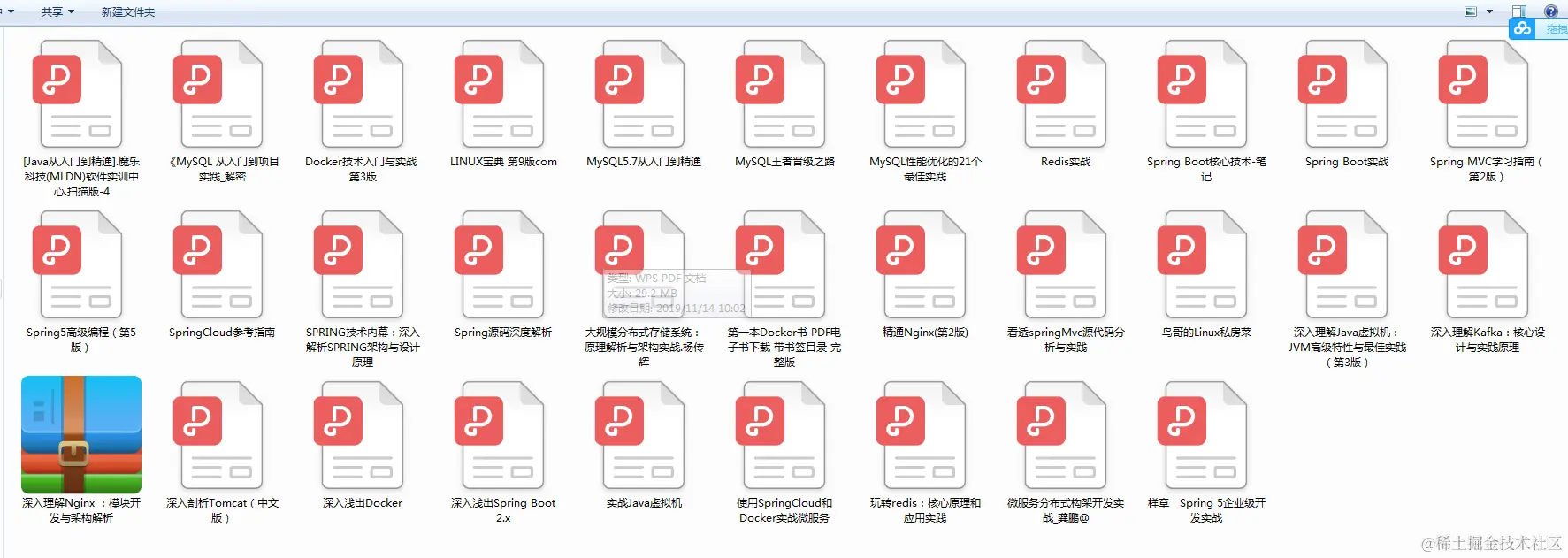1568x558 pixels.
Task: Select the Java从入门到精通 PDF file icon
Action: point(77,94)
